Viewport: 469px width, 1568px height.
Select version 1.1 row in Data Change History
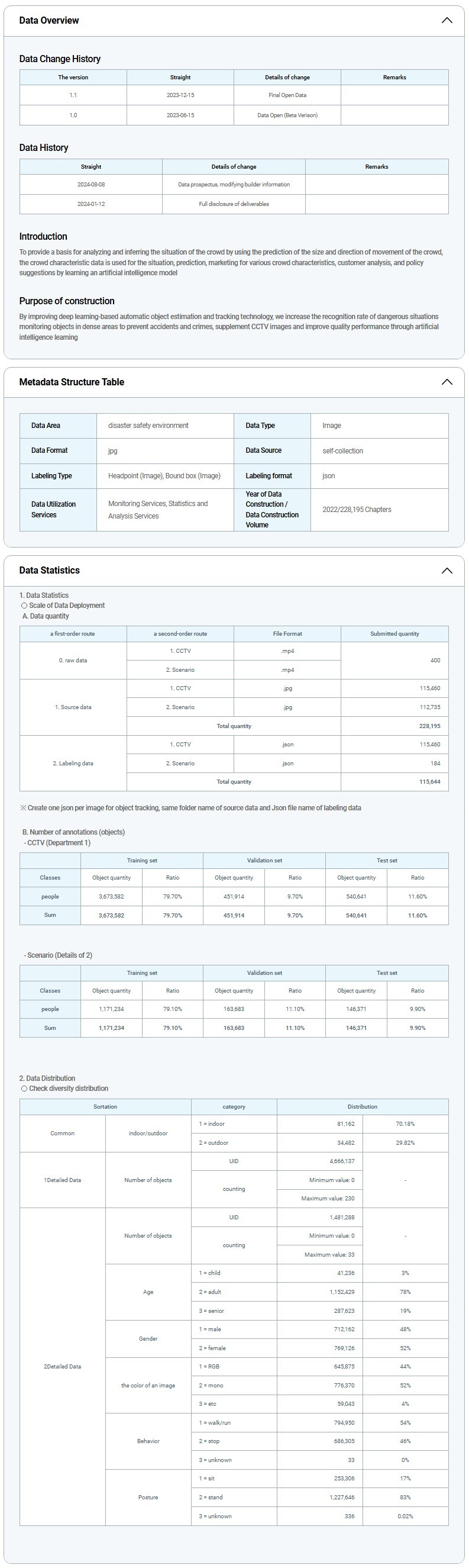73,95
